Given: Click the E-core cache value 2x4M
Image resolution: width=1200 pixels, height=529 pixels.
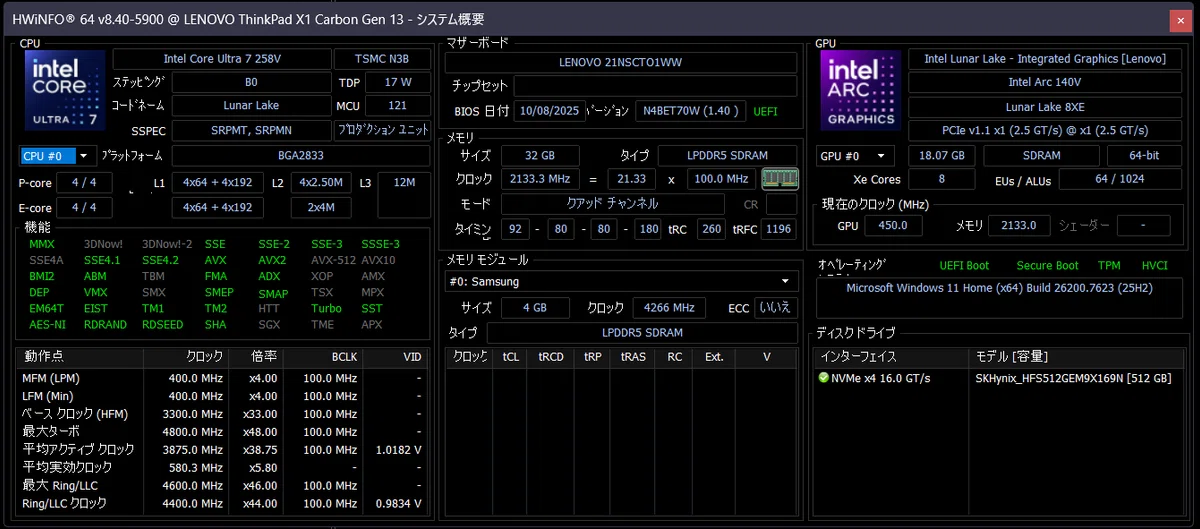Looking at the screenshot, I should [321, 207].
